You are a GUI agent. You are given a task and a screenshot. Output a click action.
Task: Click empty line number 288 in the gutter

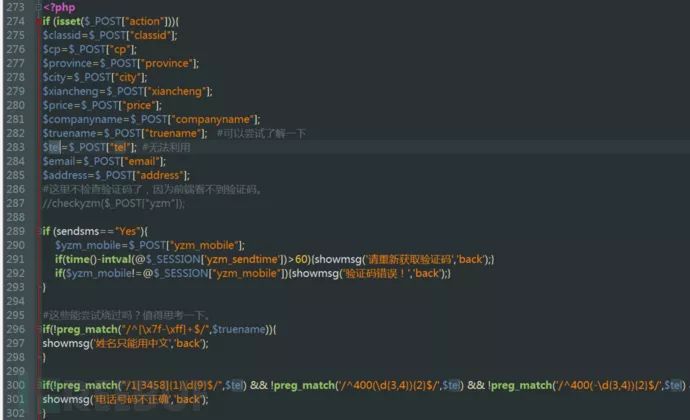[x=16, y=217]
